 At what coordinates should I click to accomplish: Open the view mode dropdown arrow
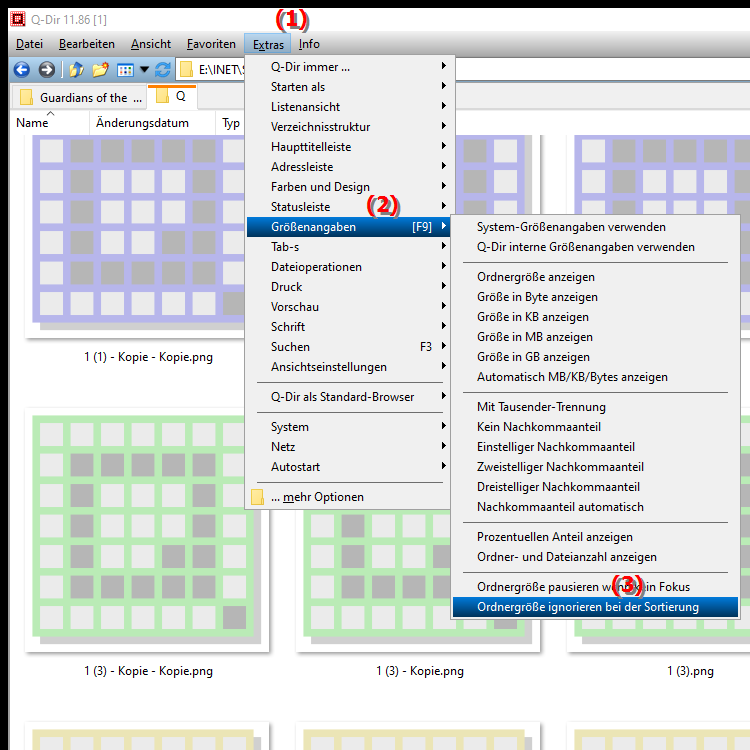point(144,70)
